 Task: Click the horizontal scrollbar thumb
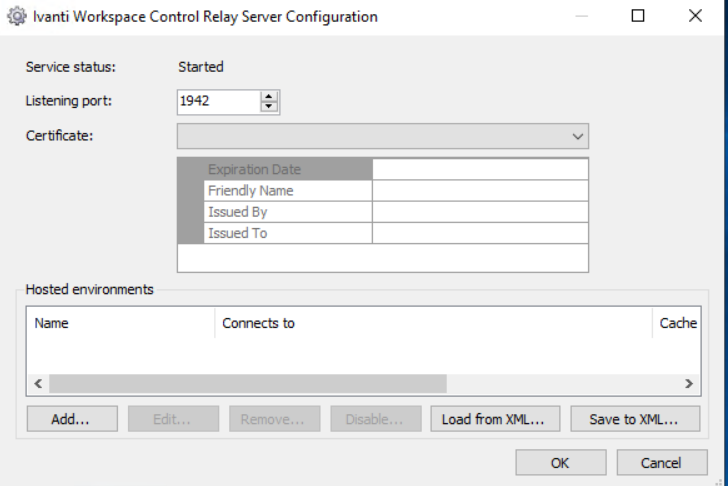click(x=248, y=384)
